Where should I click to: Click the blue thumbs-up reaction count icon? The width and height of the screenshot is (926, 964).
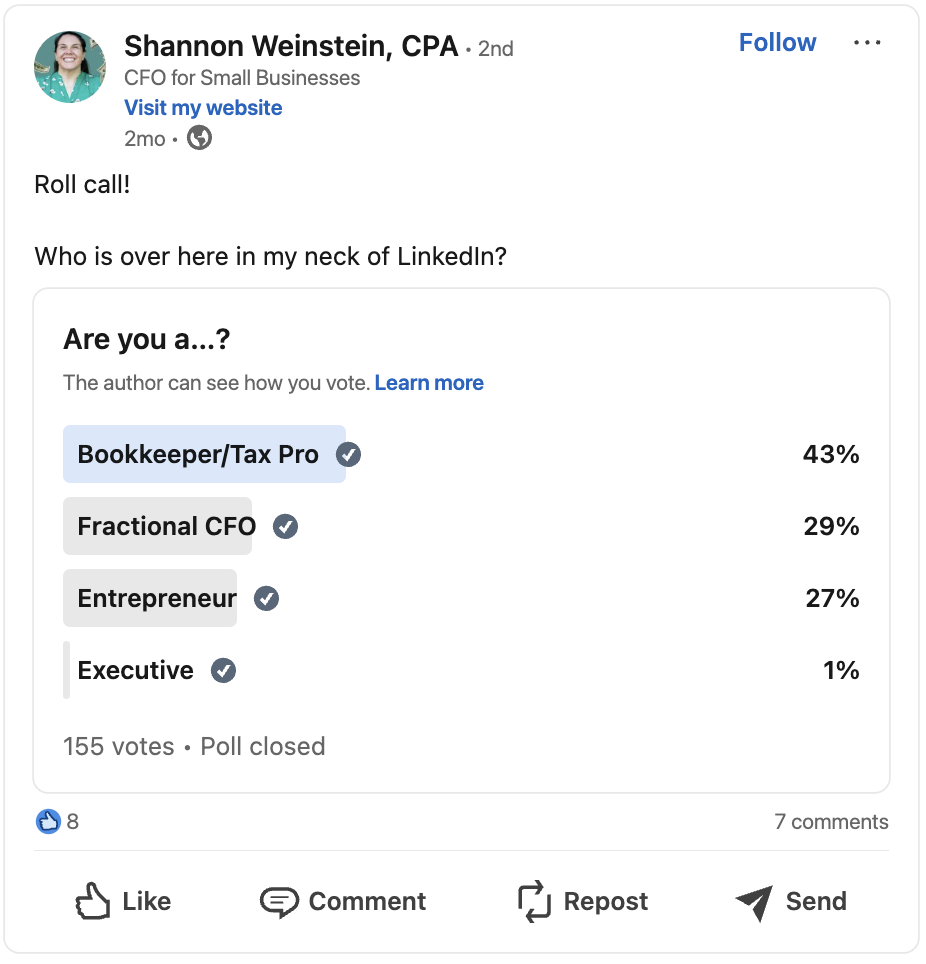pyautogui.click(x=47, y=821)
